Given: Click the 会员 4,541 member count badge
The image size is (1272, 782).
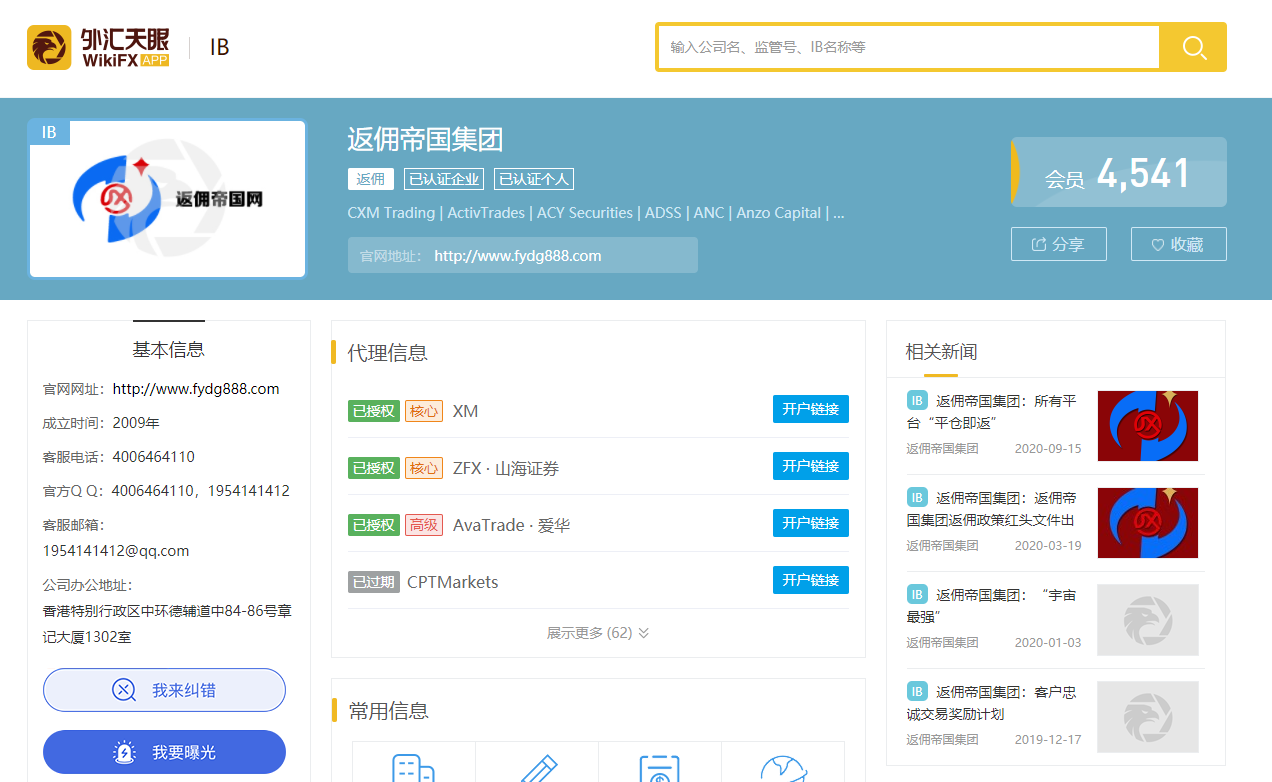Looking at the screenshot, I should pyautogui.click(x=1119, y=173).
